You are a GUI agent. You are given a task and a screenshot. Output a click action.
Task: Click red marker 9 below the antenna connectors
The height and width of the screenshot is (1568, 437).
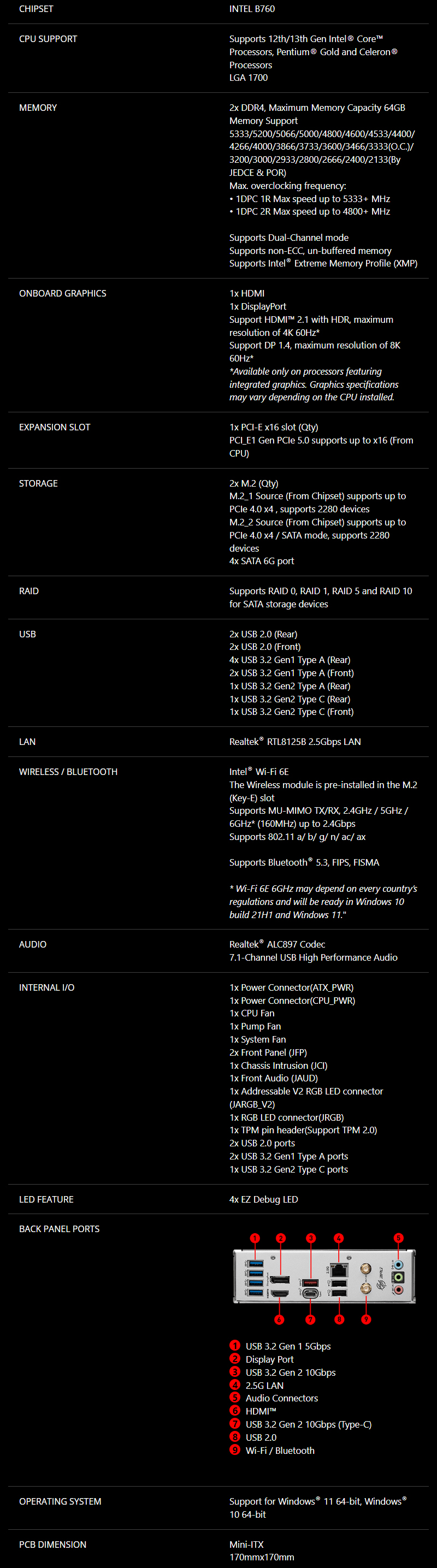pyautogui.click(x=366, y=1320)
